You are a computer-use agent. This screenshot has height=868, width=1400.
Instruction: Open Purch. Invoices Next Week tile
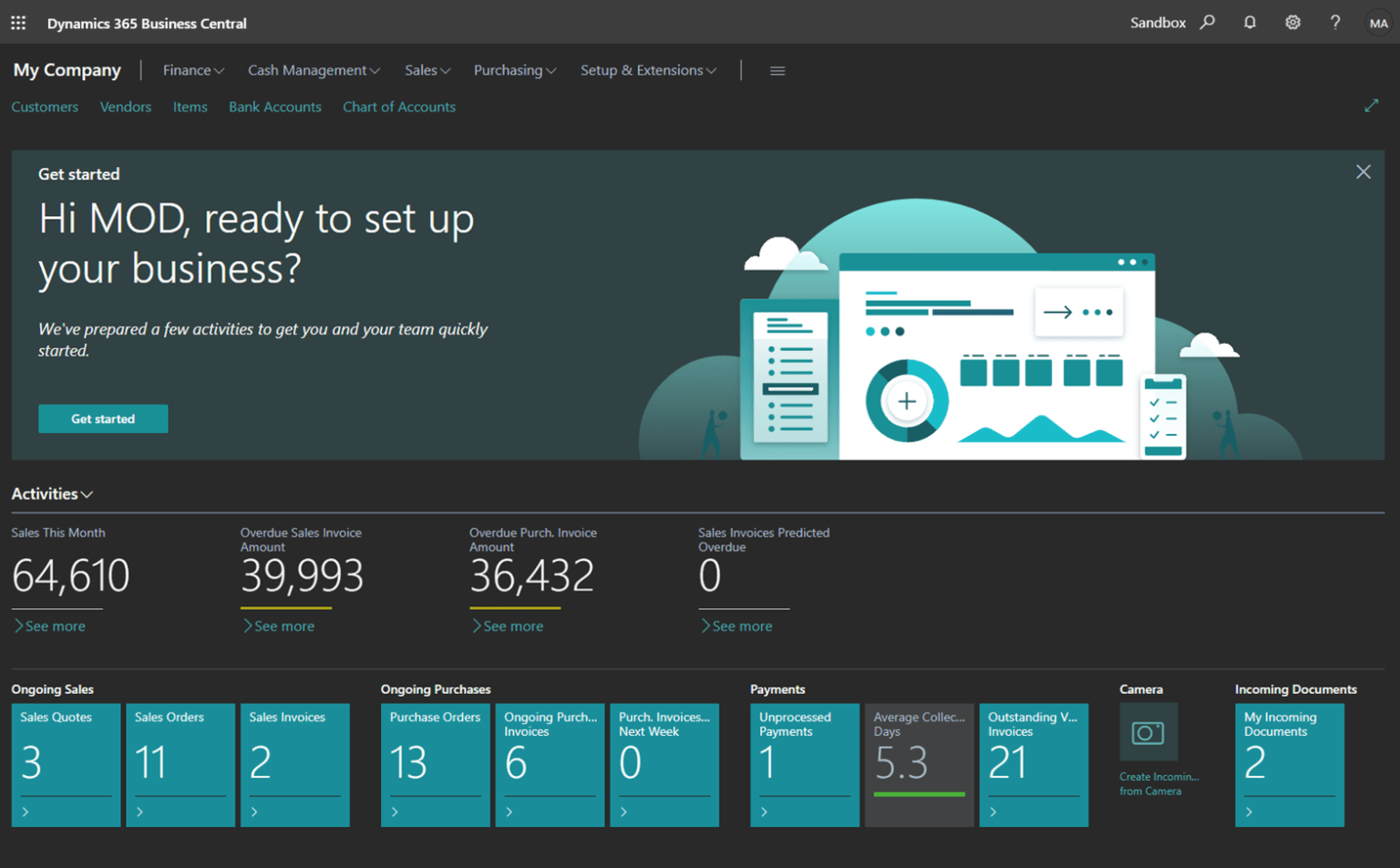coord(664,765)
